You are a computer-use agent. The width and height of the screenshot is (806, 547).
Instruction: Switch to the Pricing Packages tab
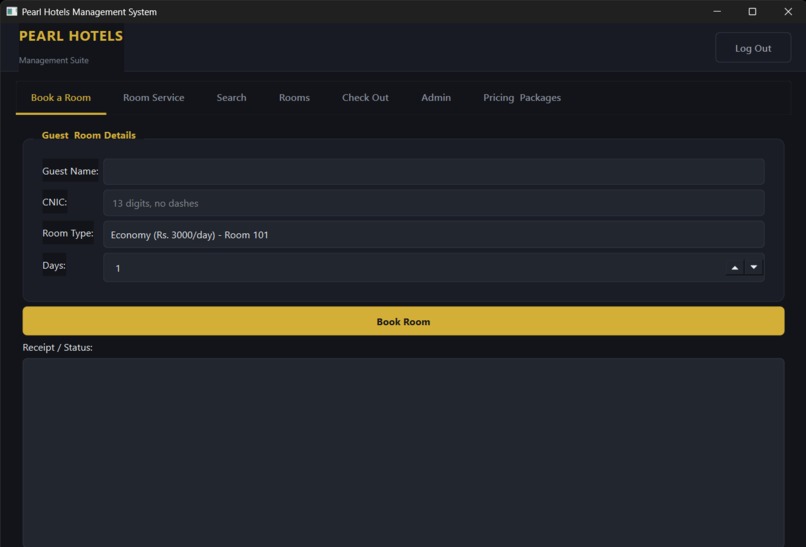pos(522,98)
